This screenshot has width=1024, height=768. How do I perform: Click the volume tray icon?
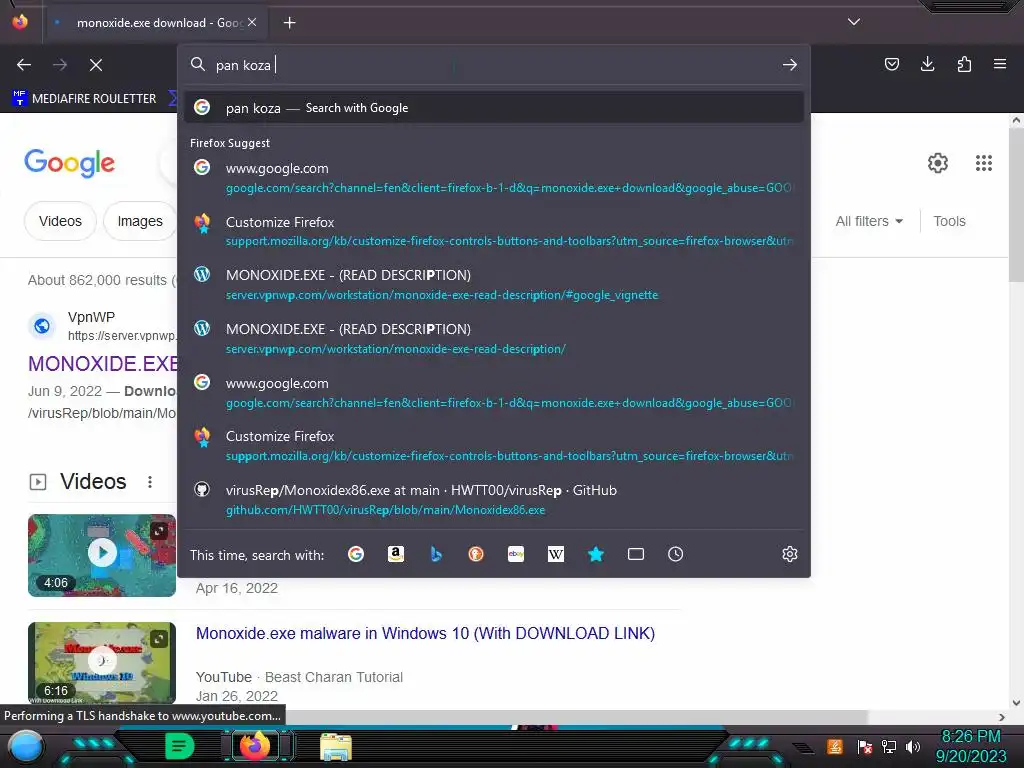coord(913,746)
